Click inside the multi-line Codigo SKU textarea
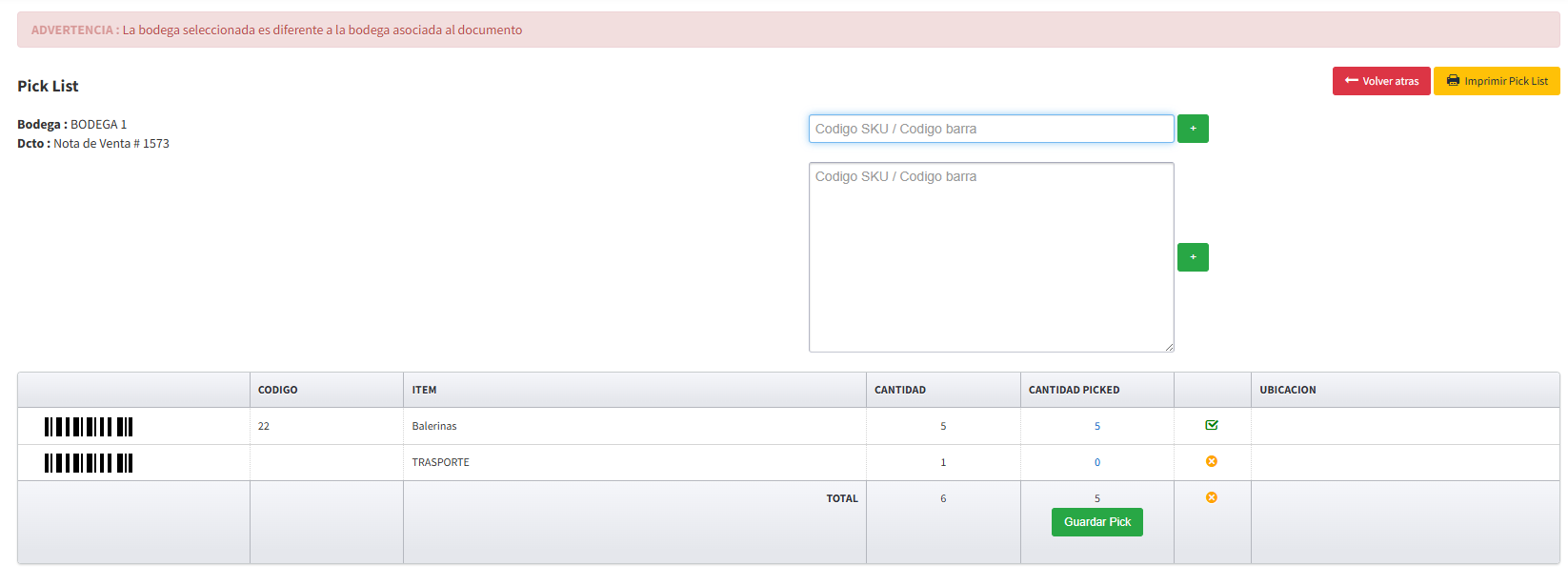1568x586 pixels. 991,257
